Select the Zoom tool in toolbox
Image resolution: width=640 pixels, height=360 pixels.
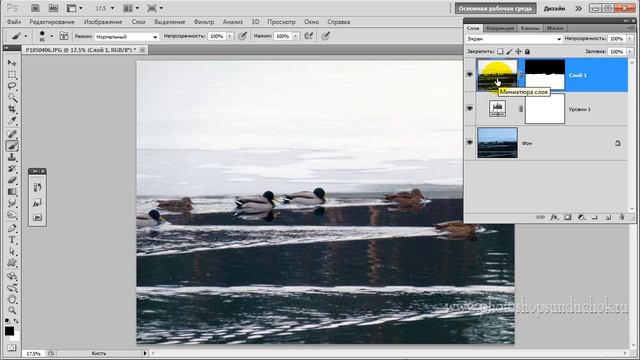pos(12,311)
